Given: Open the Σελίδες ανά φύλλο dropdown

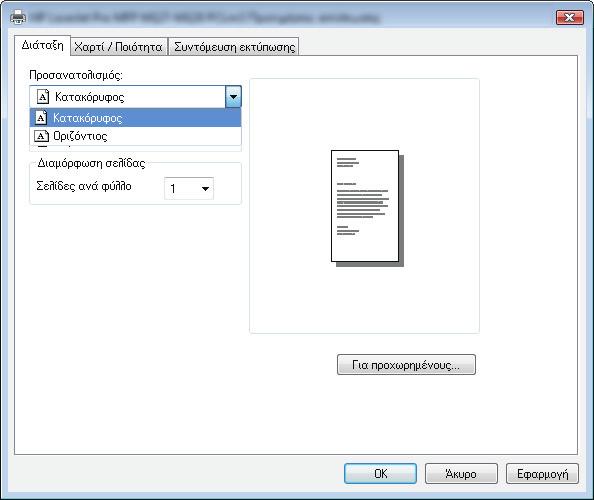Looking at the screenshot, I should point(189,188).
